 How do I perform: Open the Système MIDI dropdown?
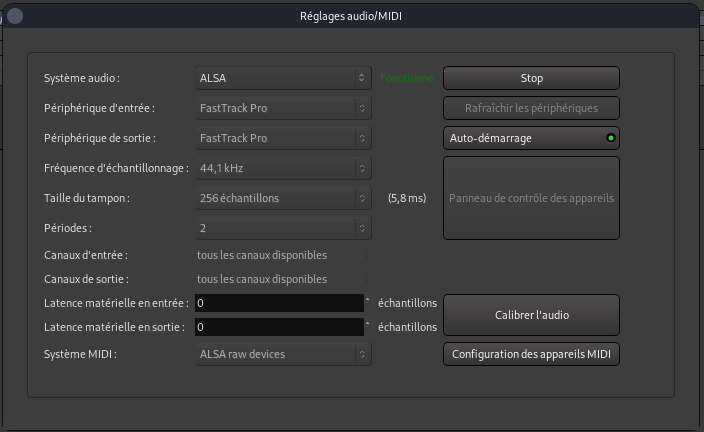[x=284, y=354]
